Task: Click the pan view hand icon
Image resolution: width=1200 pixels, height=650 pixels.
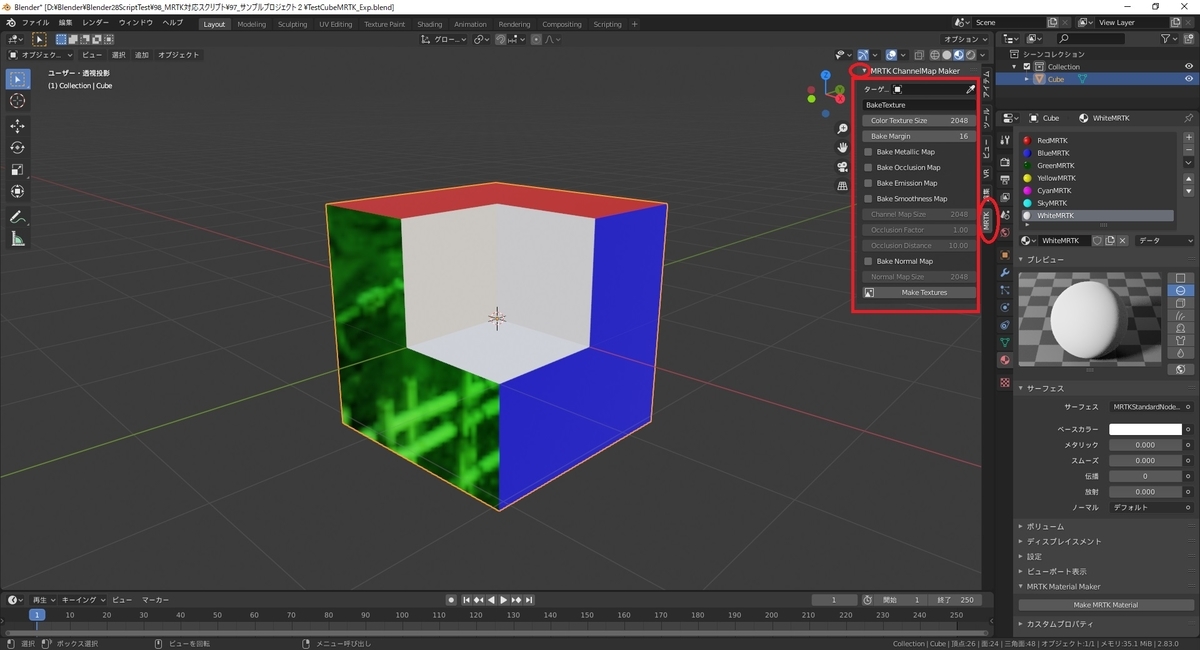Action: point(843,148)
